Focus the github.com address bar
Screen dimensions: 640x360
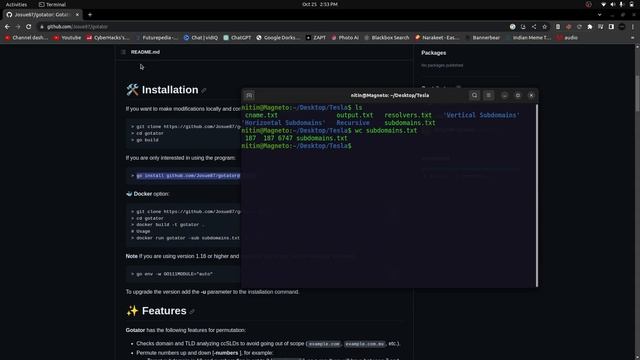269,27
